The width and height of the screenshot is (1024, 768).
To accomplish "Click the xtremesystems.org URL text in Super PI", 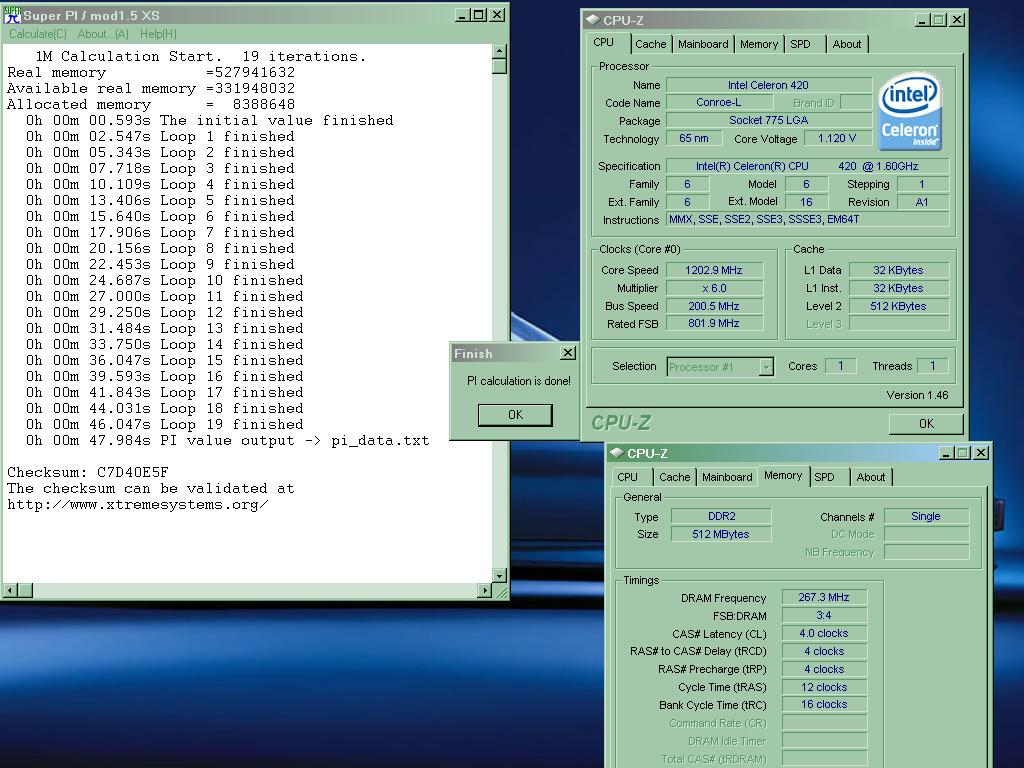I will point(137,505).
